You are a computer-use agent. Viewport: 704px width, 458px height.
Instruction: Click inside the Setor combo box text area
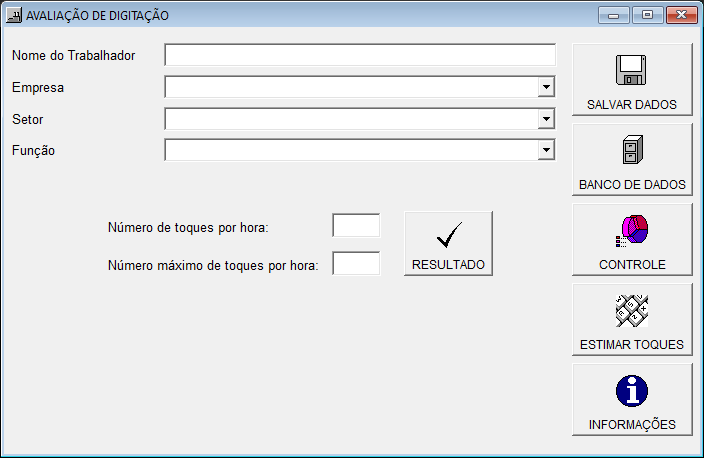click(350, 120)
